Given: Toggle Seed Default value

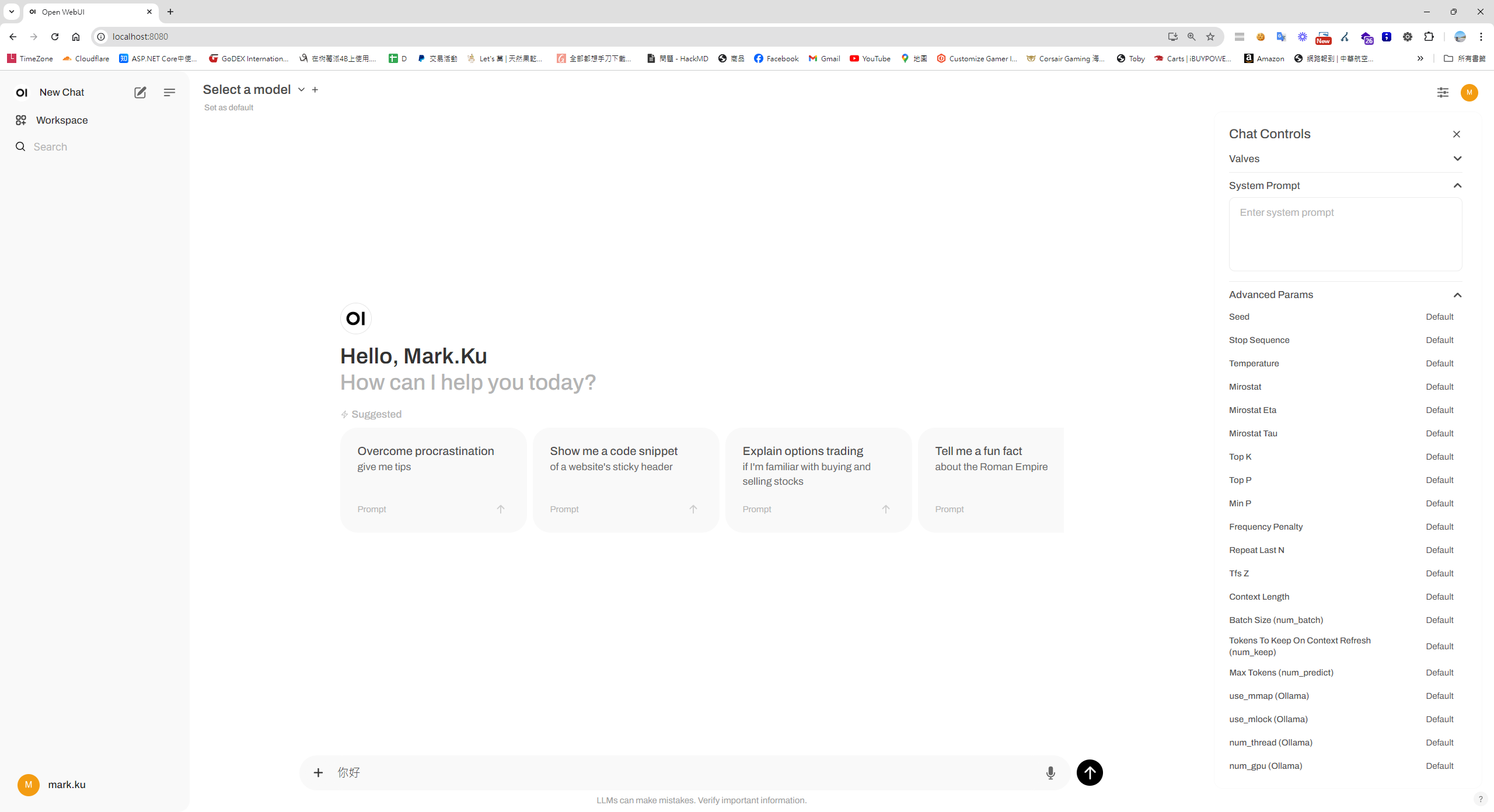Looking at the screenshot, I should point(1439,317).
